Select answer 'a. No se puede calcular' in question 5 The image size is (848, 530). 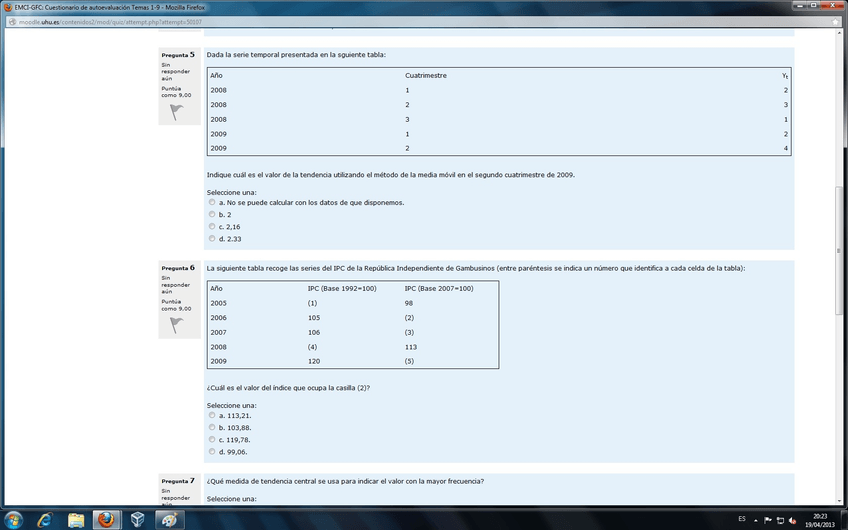212,202
